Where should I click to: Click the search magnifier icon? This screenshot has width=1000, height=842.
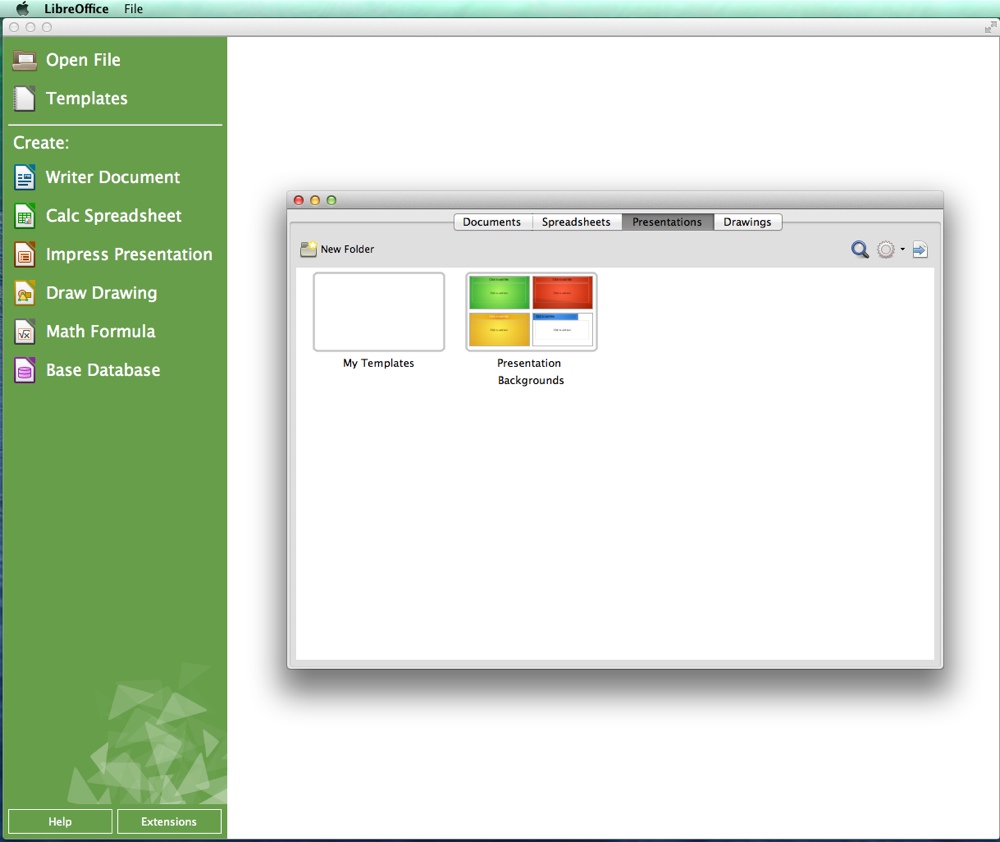point(860,249)
